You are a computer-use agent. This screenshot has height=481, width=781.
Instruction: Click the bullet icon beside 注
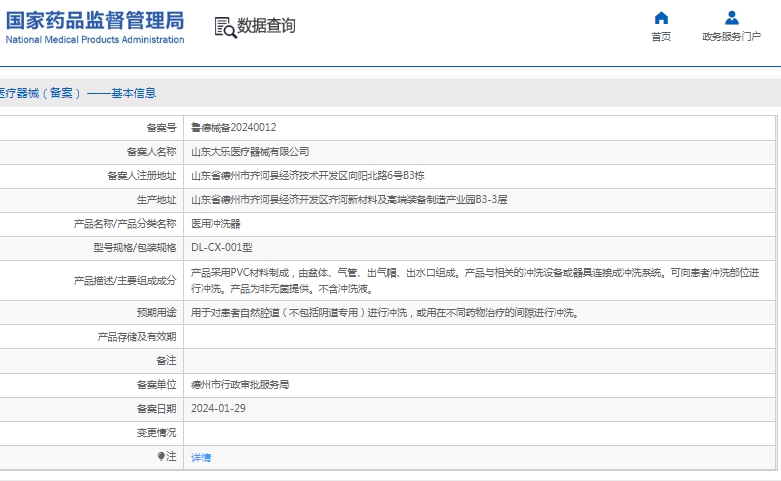[x=161, y=456]
